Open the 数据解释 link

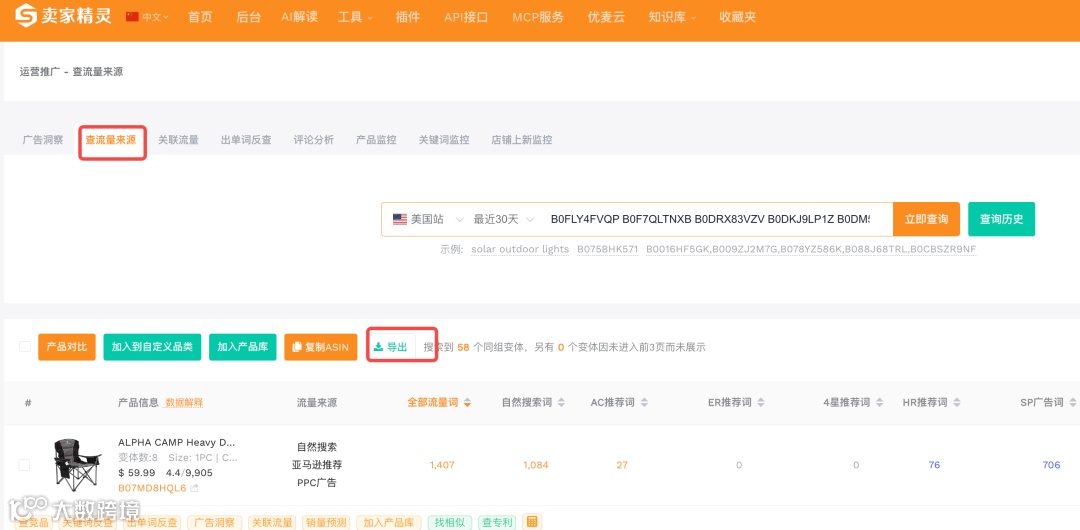point(184,402)
